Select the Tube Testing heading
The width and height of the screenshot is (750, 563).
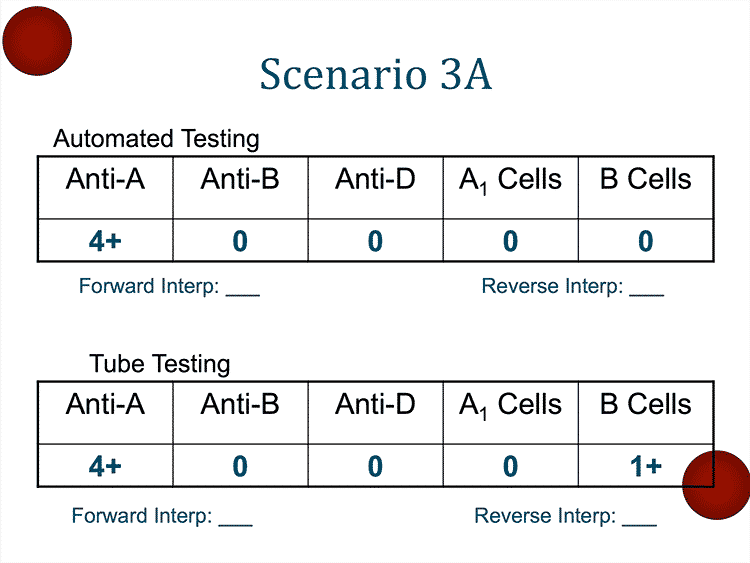[x=160, y=364]
